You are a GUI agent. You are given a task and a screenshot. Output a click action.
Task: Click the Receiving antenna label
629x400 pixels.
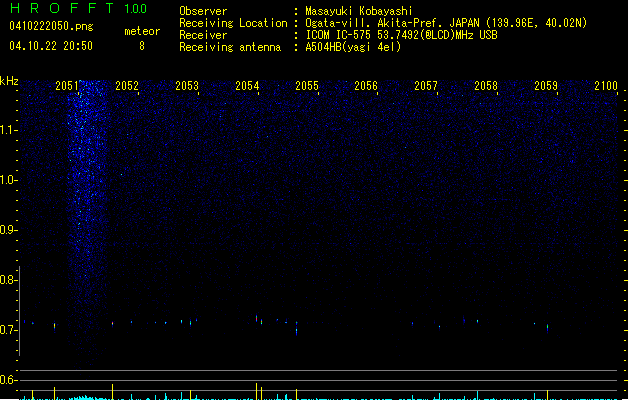click(x=230, y=47)
